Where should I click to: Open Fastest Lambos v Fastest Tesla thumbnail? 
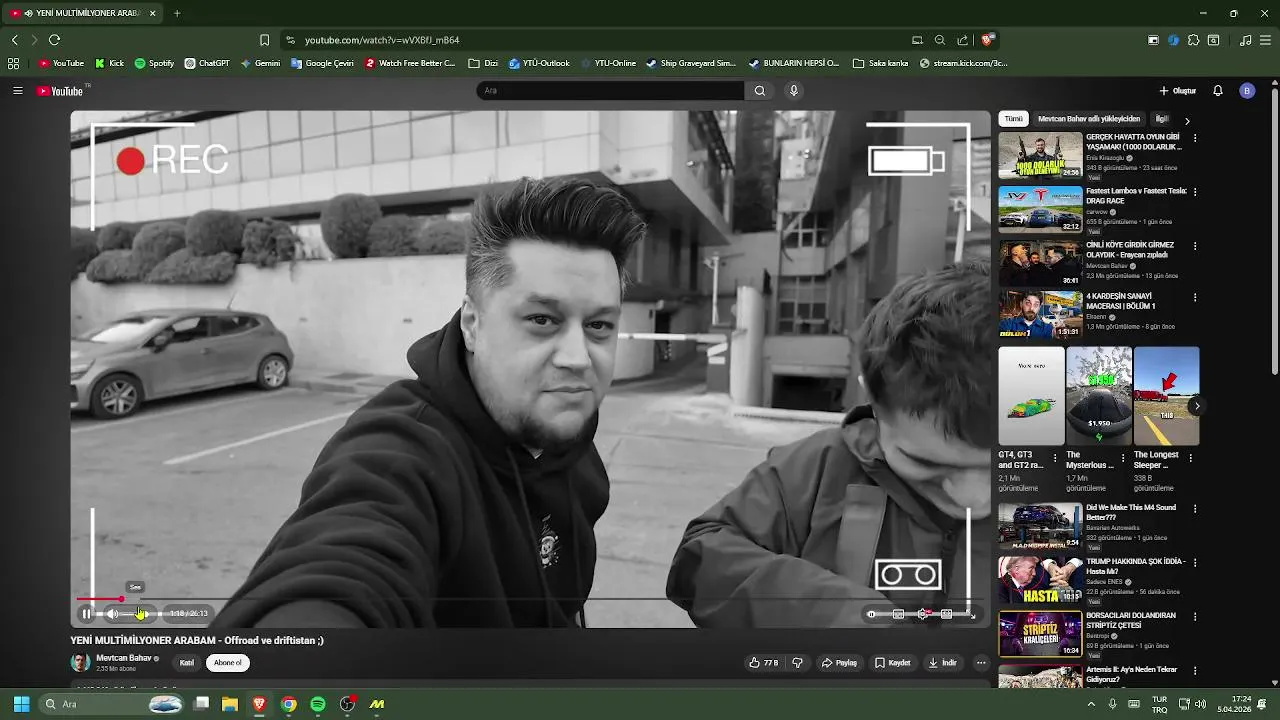pos(1040,209)
